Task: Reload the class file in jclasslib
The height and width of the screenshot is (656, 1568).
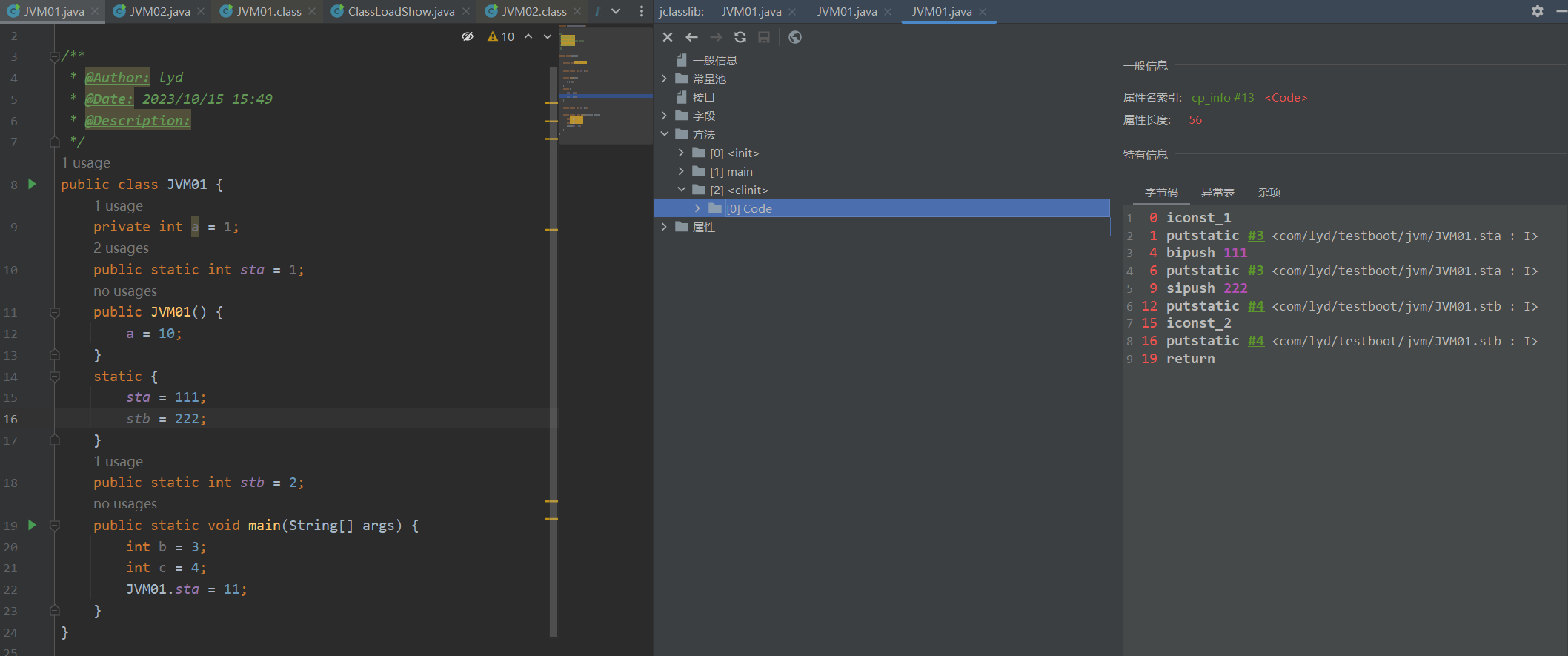Action: coord(740,37)
